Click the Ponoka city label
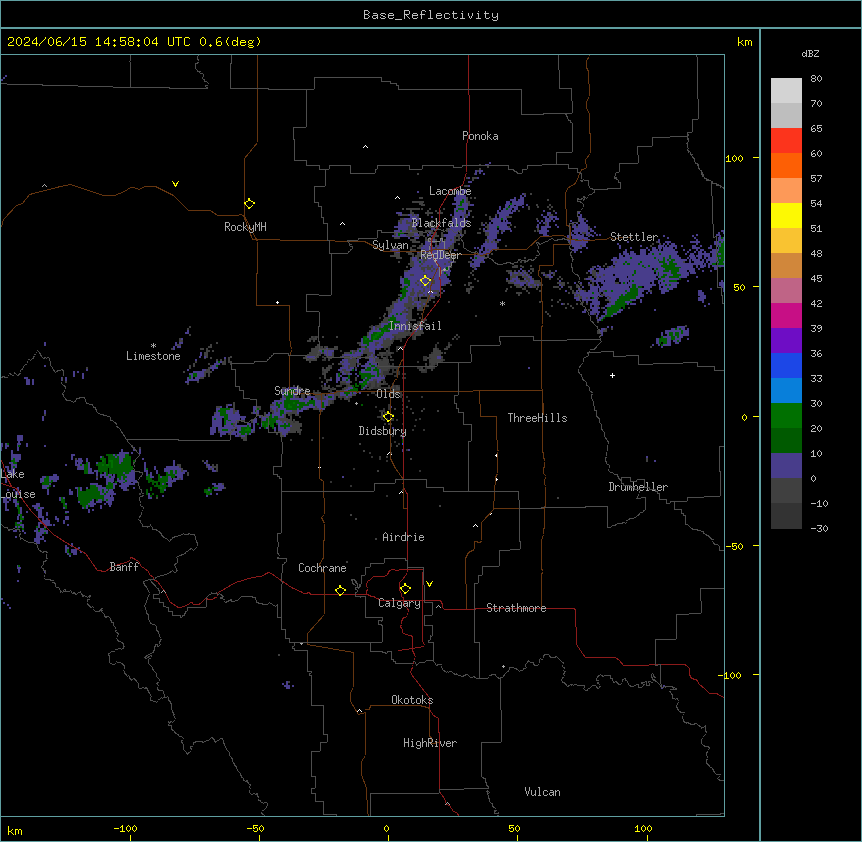Screen dimensions: 862x842 (x=480, y=136)
